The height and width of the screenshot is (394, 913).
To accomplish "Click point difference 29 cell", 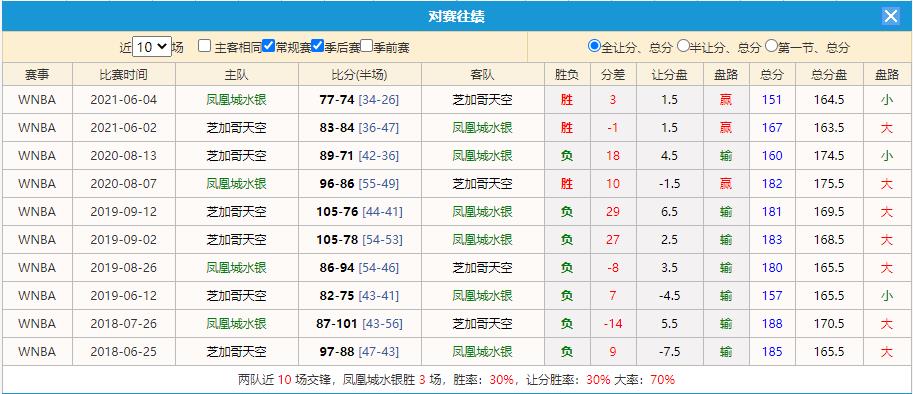I will (x=613, y=212).
